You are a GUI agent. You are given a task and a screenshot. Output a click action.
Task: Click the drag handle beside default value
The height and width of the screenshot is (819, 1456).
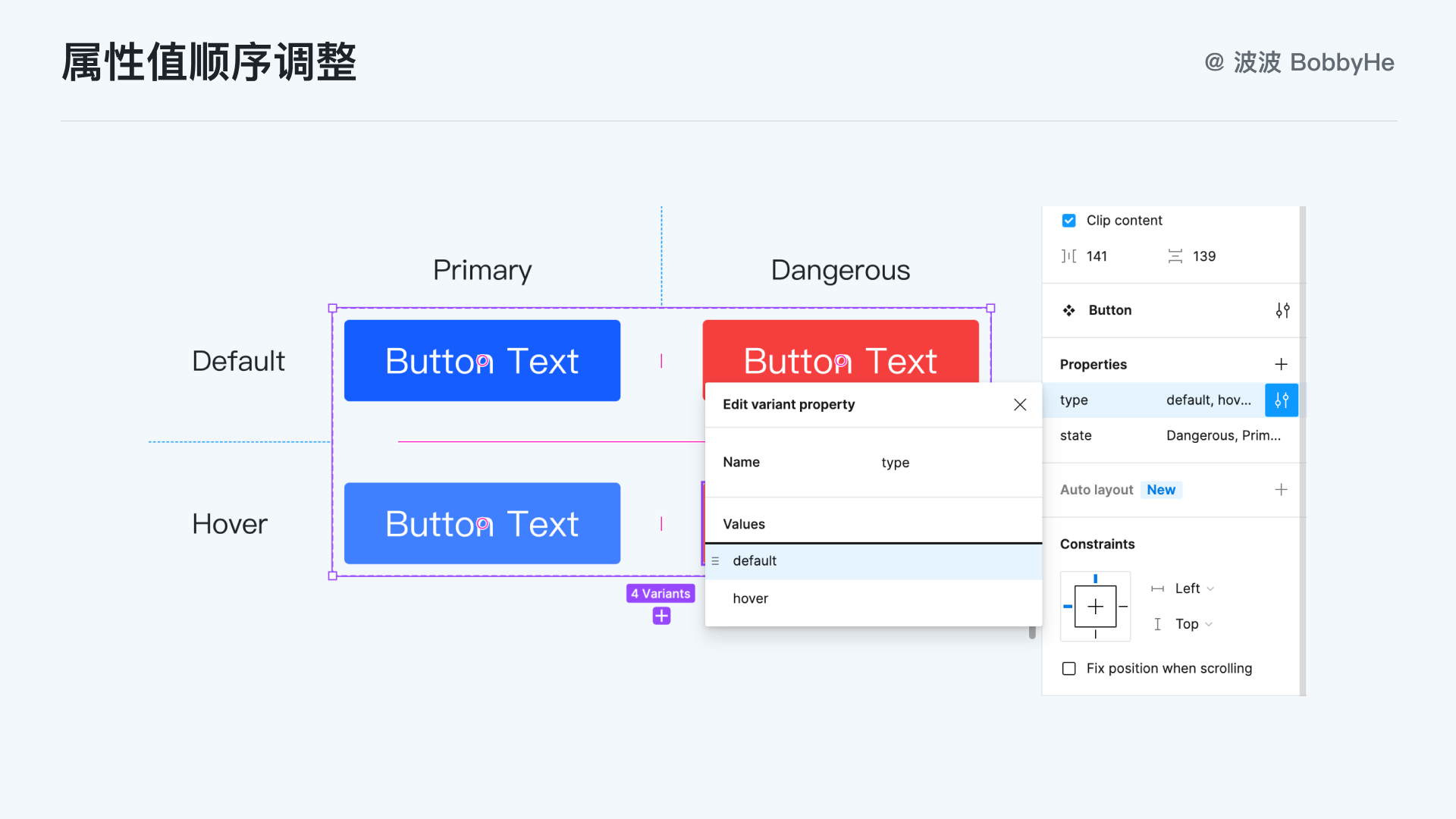tap(715, 561)
